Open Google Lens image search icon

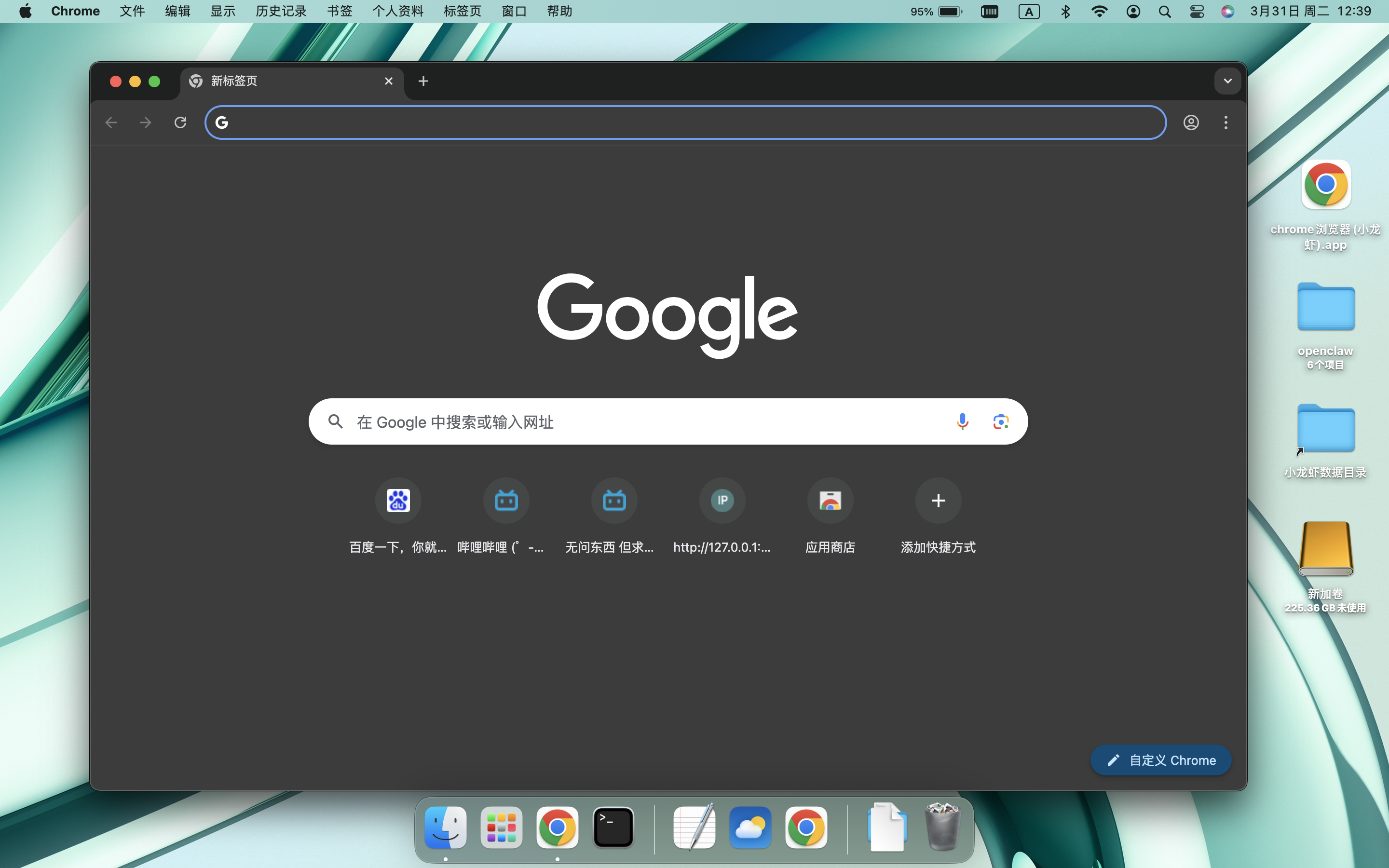click(x=1000, y=421)
